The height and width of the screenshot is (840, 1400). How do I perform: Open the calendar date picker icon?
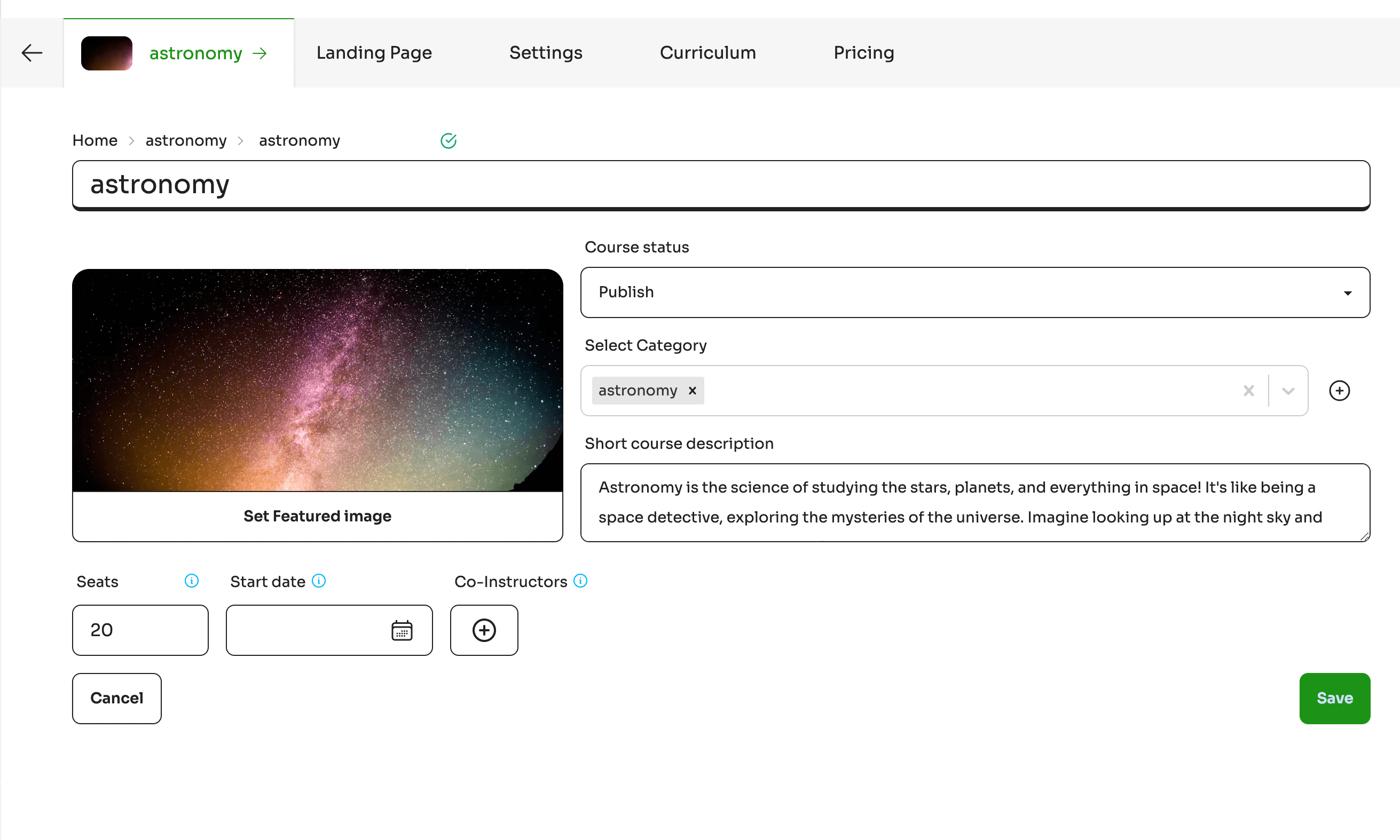tap(402, 630)
